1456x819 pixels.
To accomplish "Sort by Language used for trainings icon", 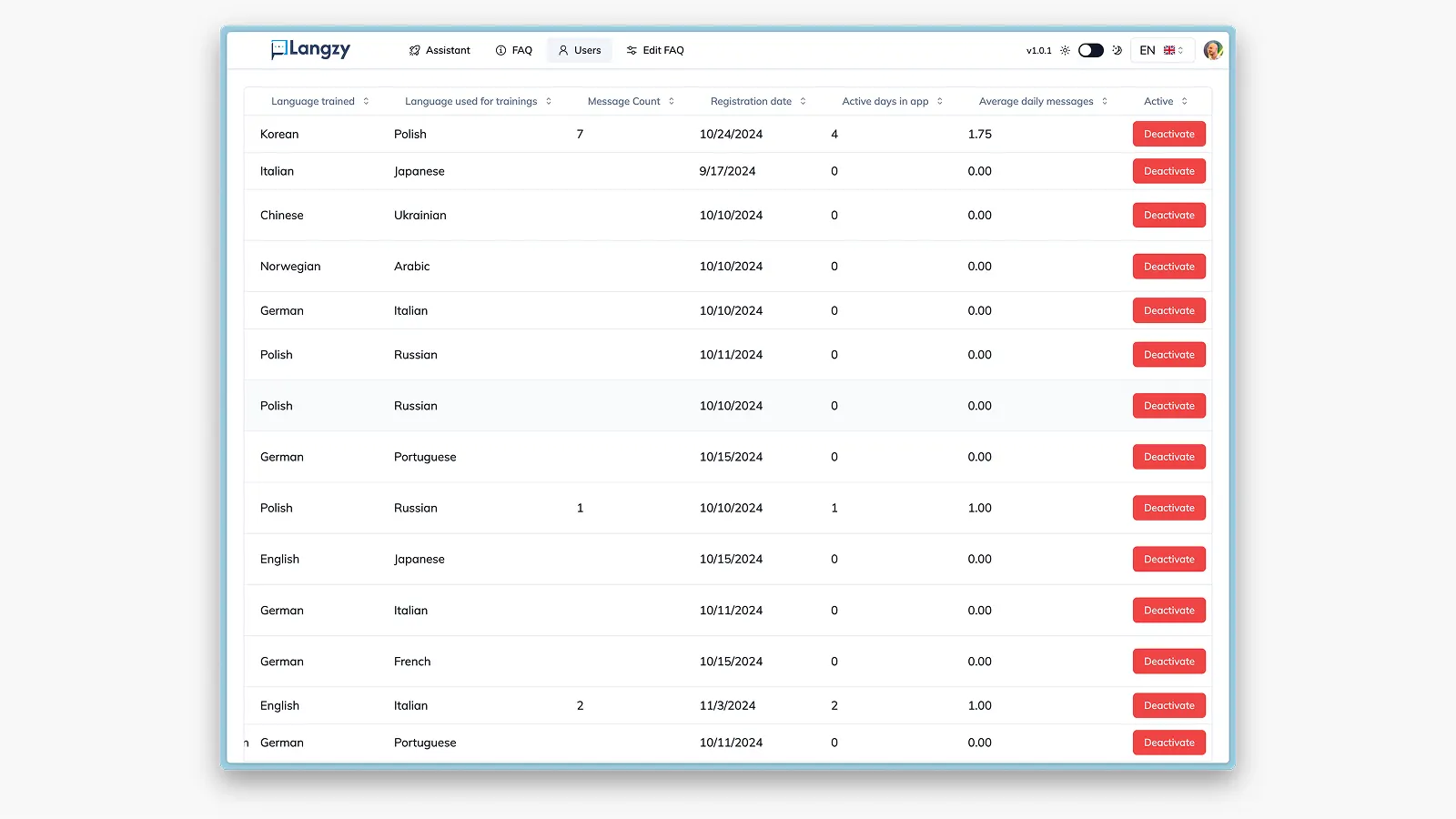I will tap(549, 102).
